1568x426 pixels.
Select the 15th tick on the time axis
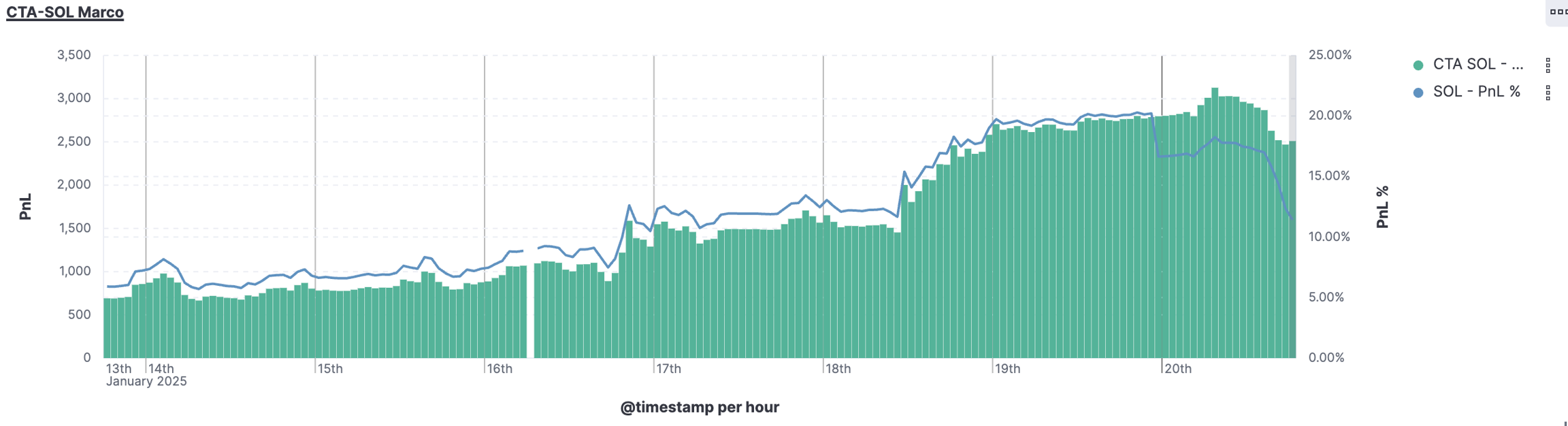pyautogui.click(x=330, y=368)
